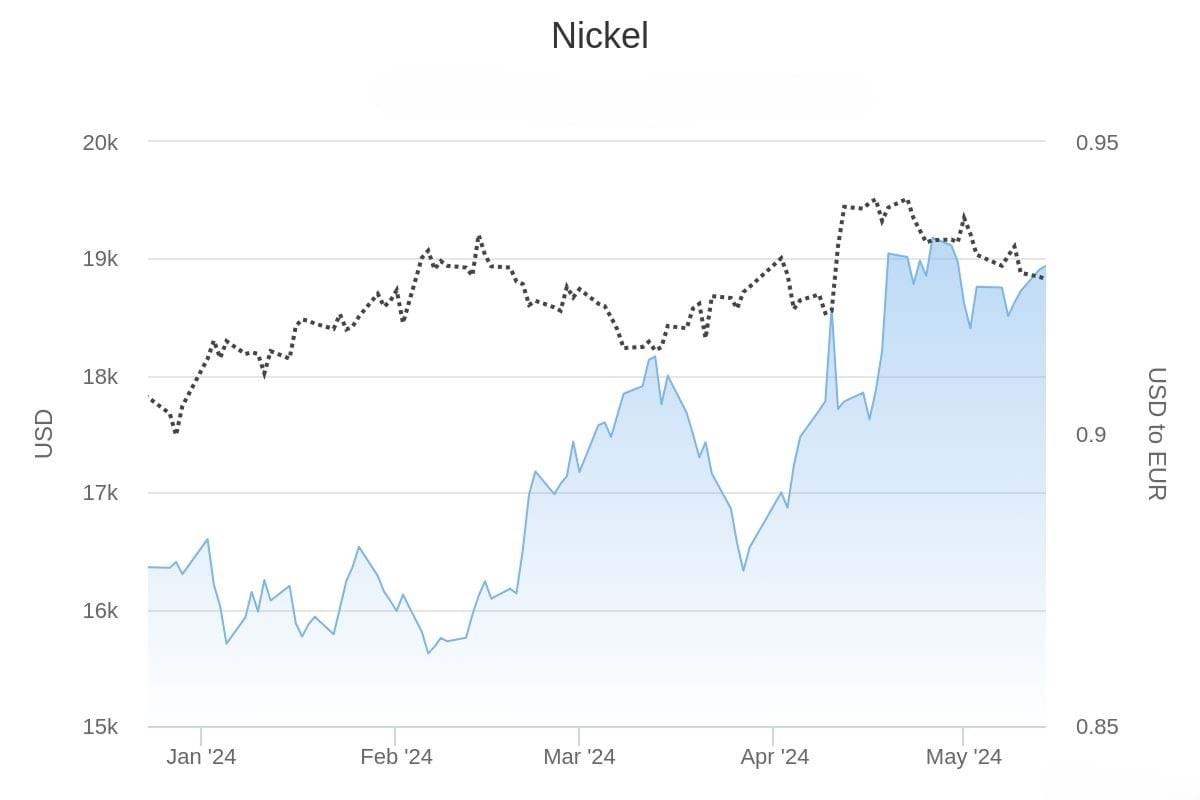1200x800 pixels.
Task: Click the Feb '24 date label
Action: [396, 757]
